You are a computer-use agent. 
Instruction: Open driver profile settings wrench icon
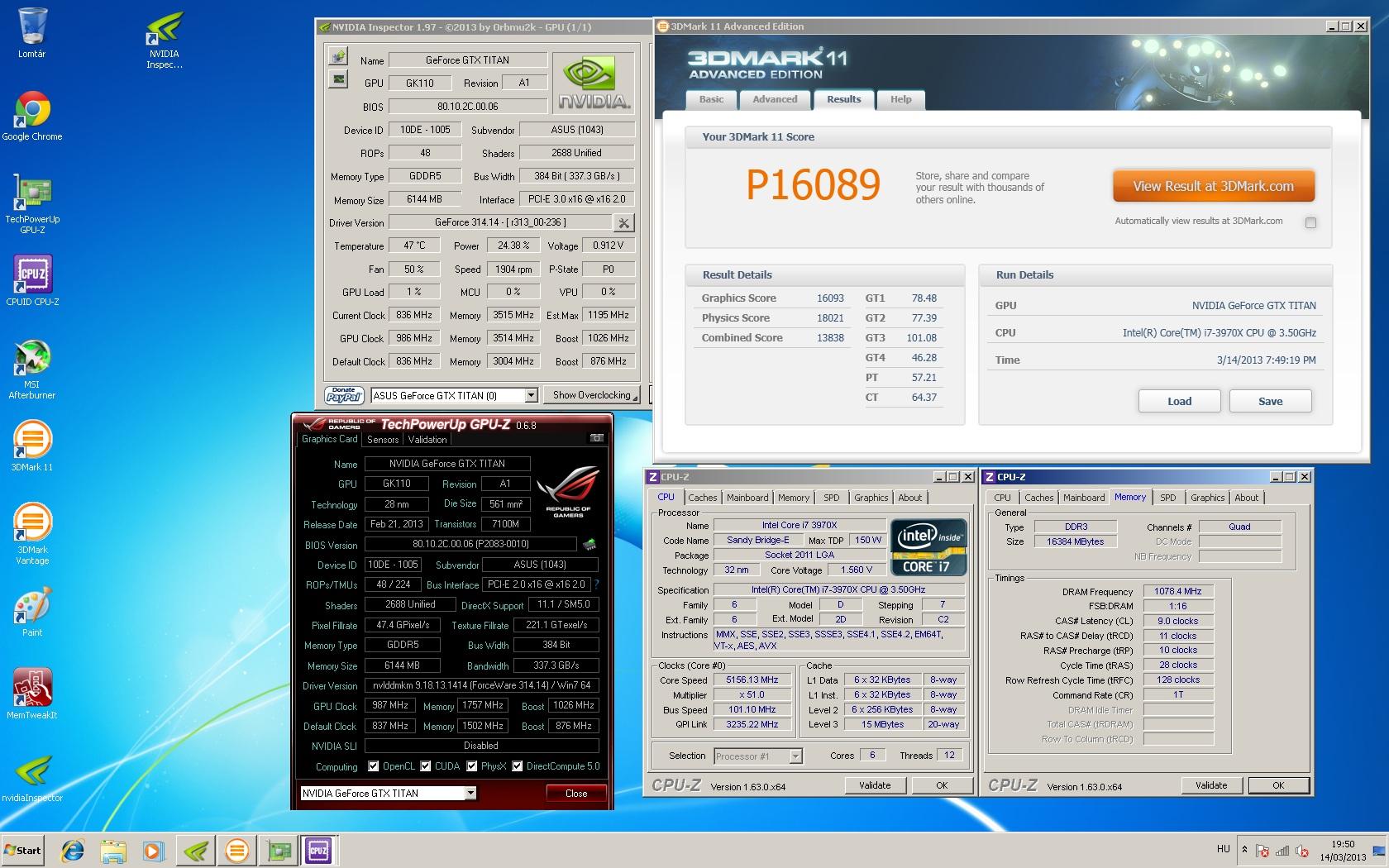[623, 222]
